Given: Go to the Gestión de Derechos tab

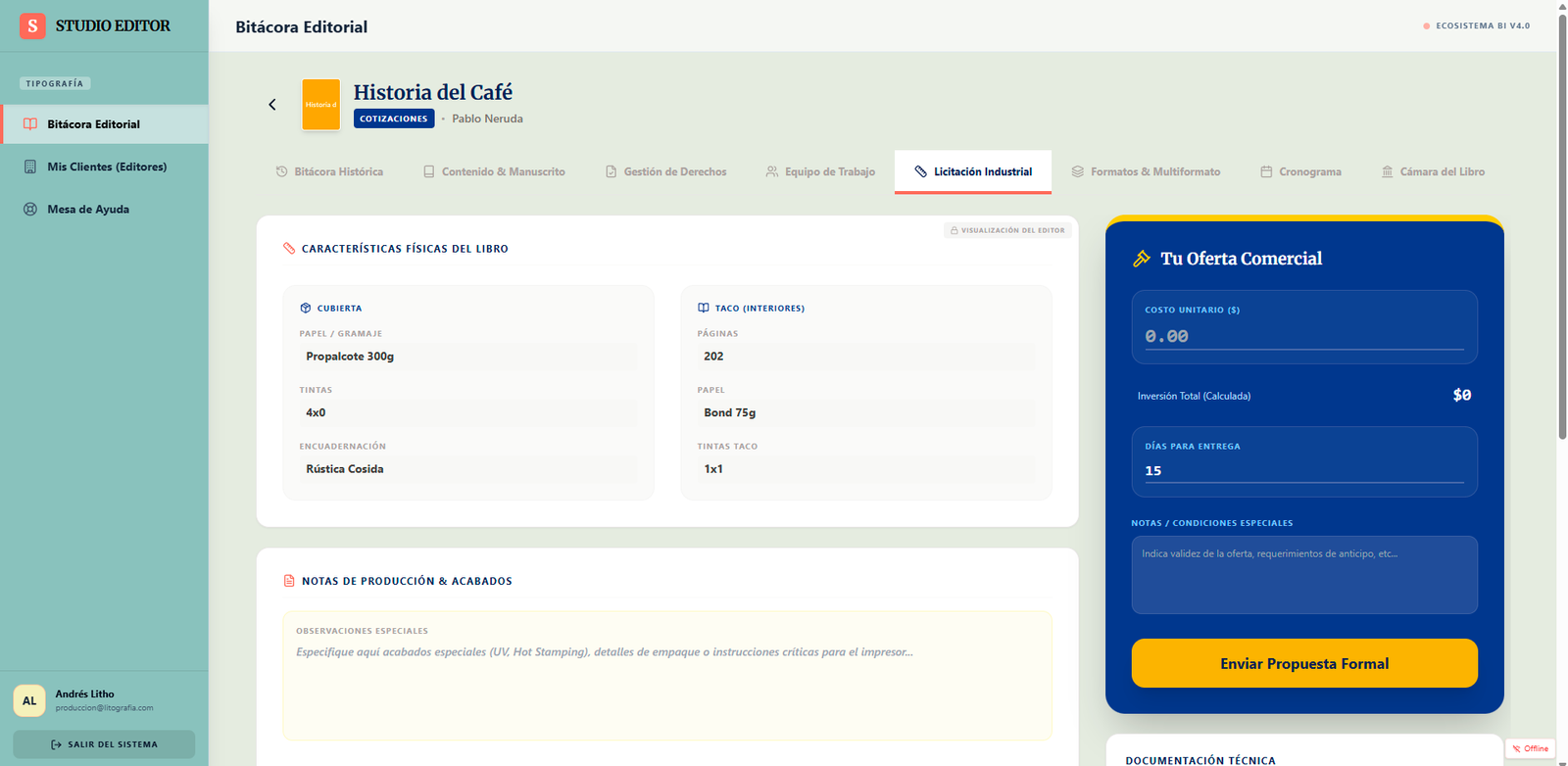Looking at the screenshot, I should (x=666, y=171).
